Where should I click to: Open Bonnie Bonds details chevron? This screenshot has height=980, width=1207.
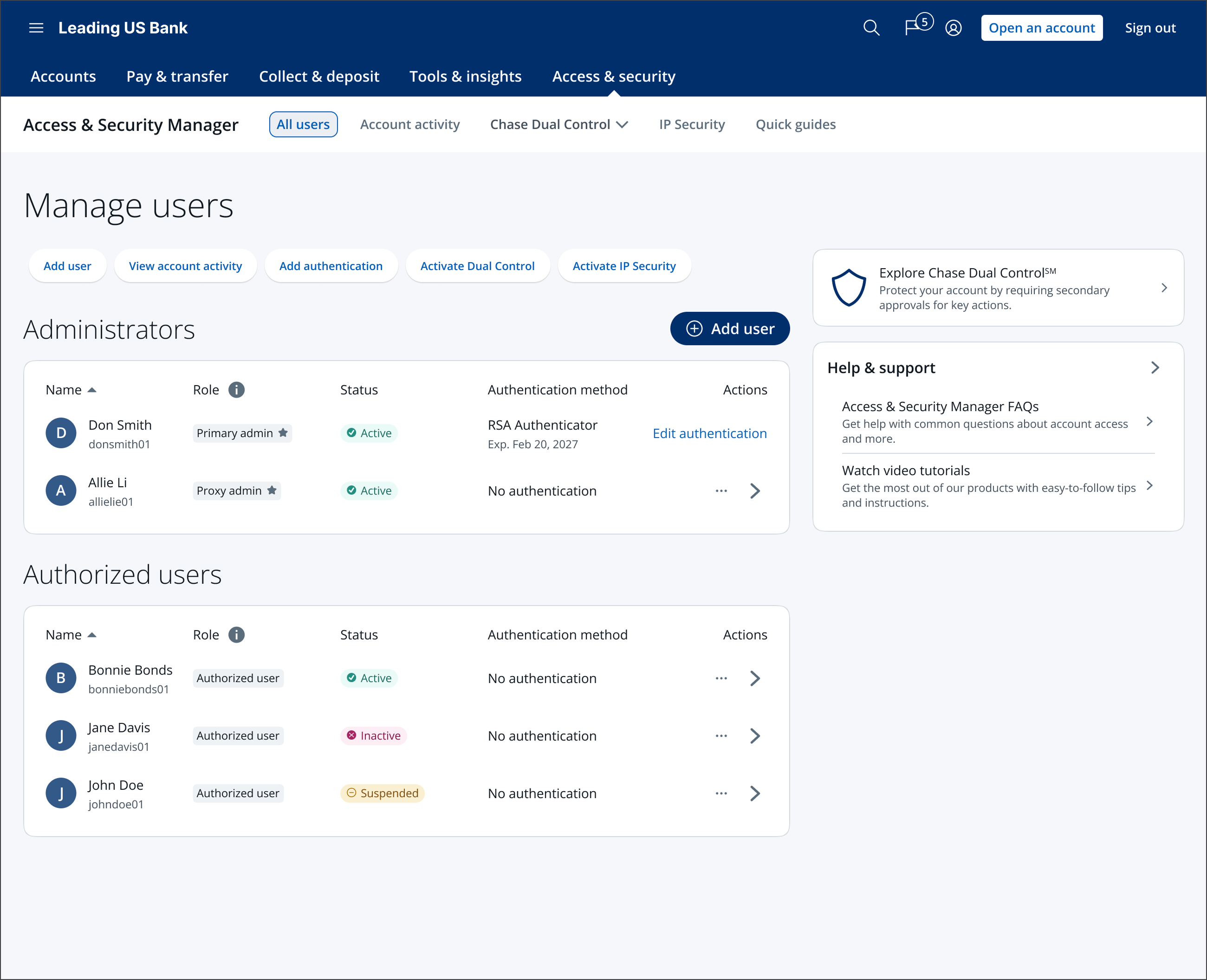(x=755, y=678)
